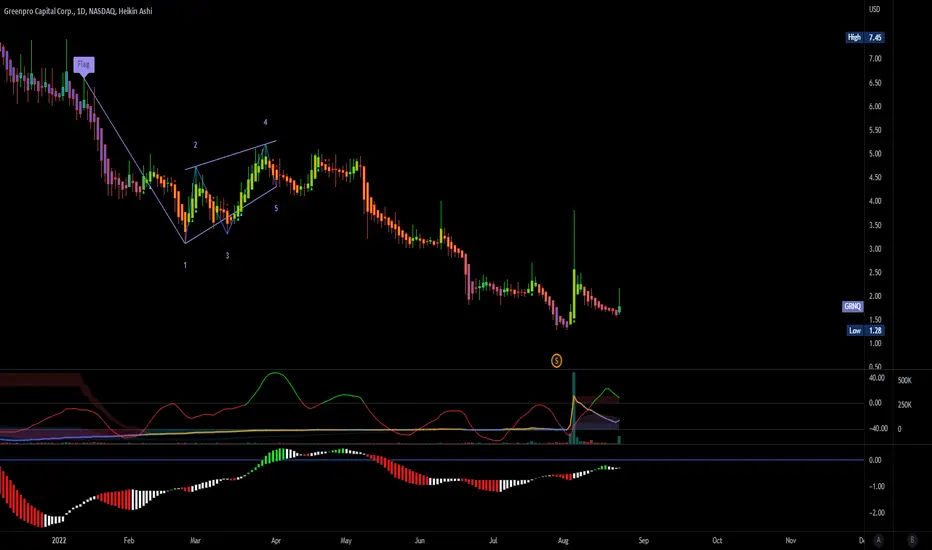Click the Low 1.28 price tag
The height and width of the screenshot is (550, 932).
tap(865, 331)
